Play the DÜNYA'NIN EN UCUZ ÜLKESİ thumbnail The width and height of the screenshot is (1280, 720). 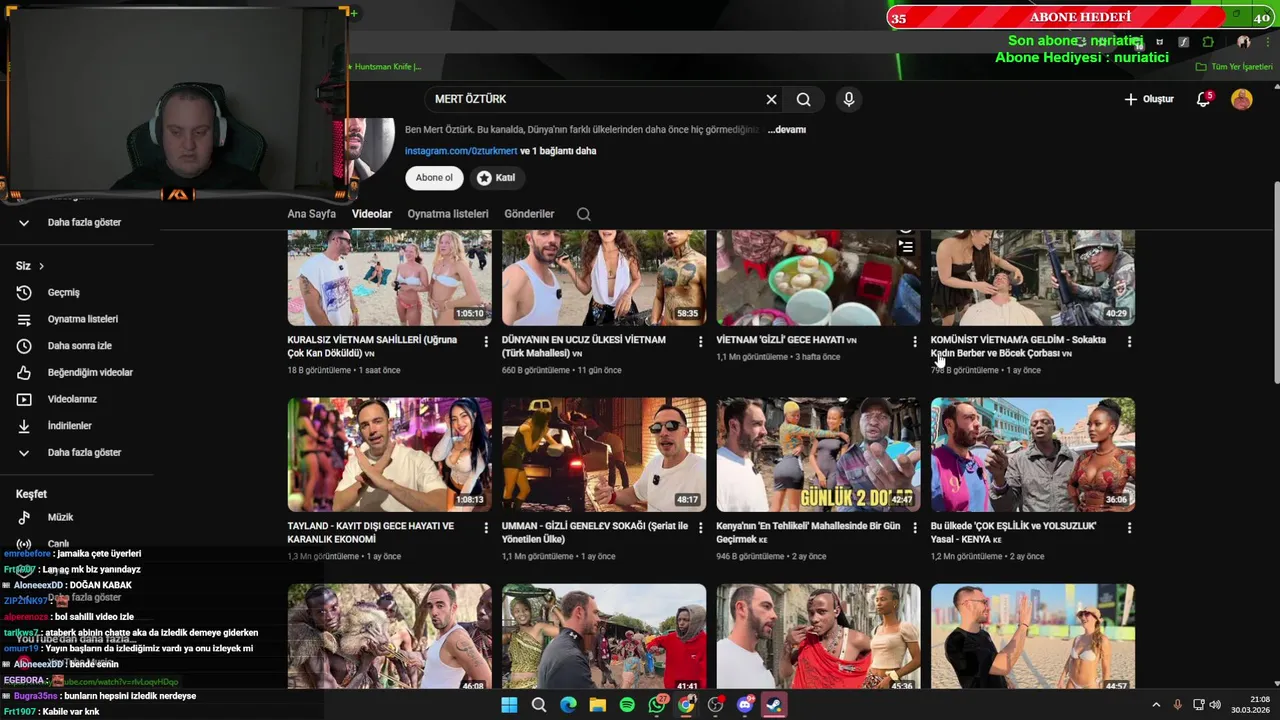(x=604, y=277)
